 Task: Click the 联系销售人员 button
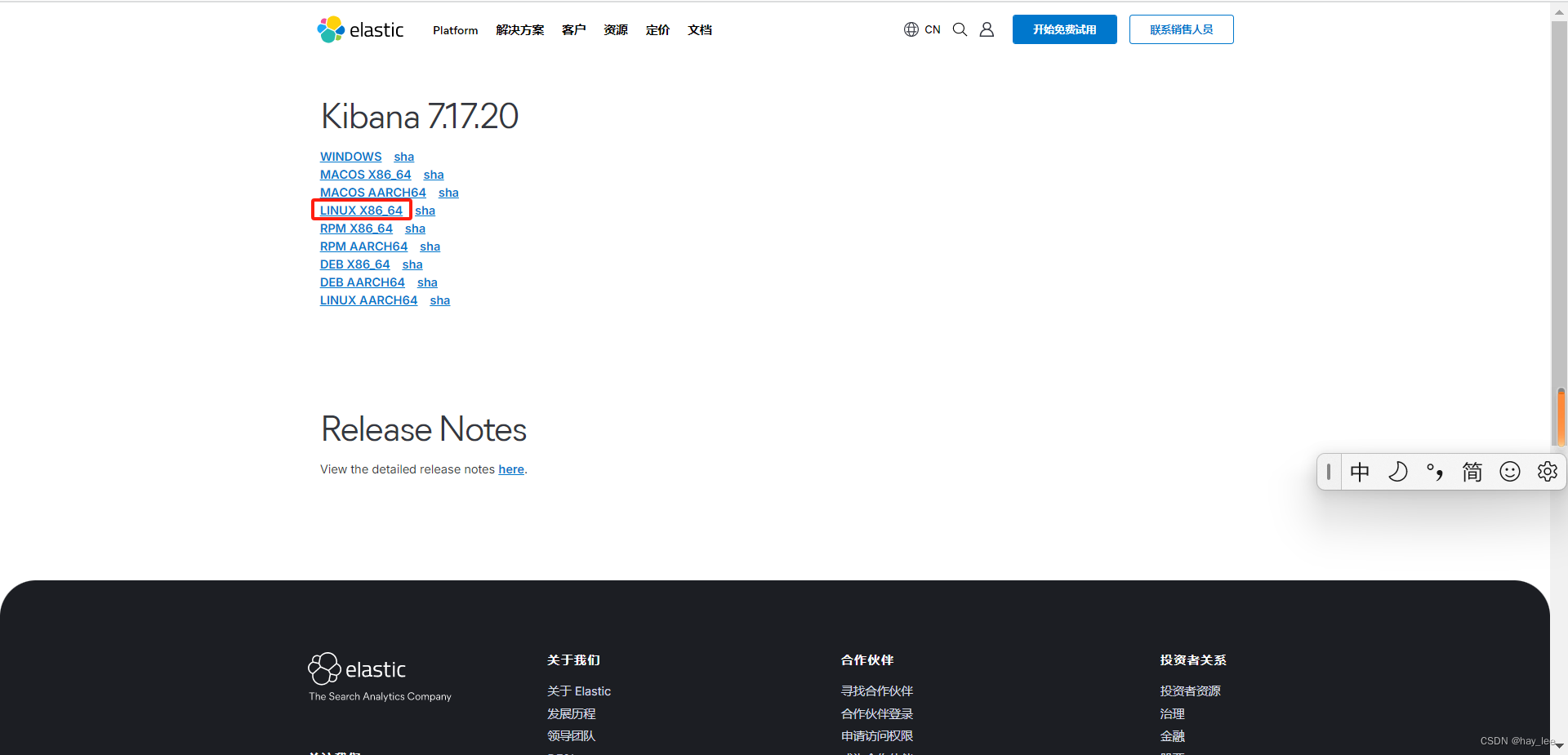1182,29
